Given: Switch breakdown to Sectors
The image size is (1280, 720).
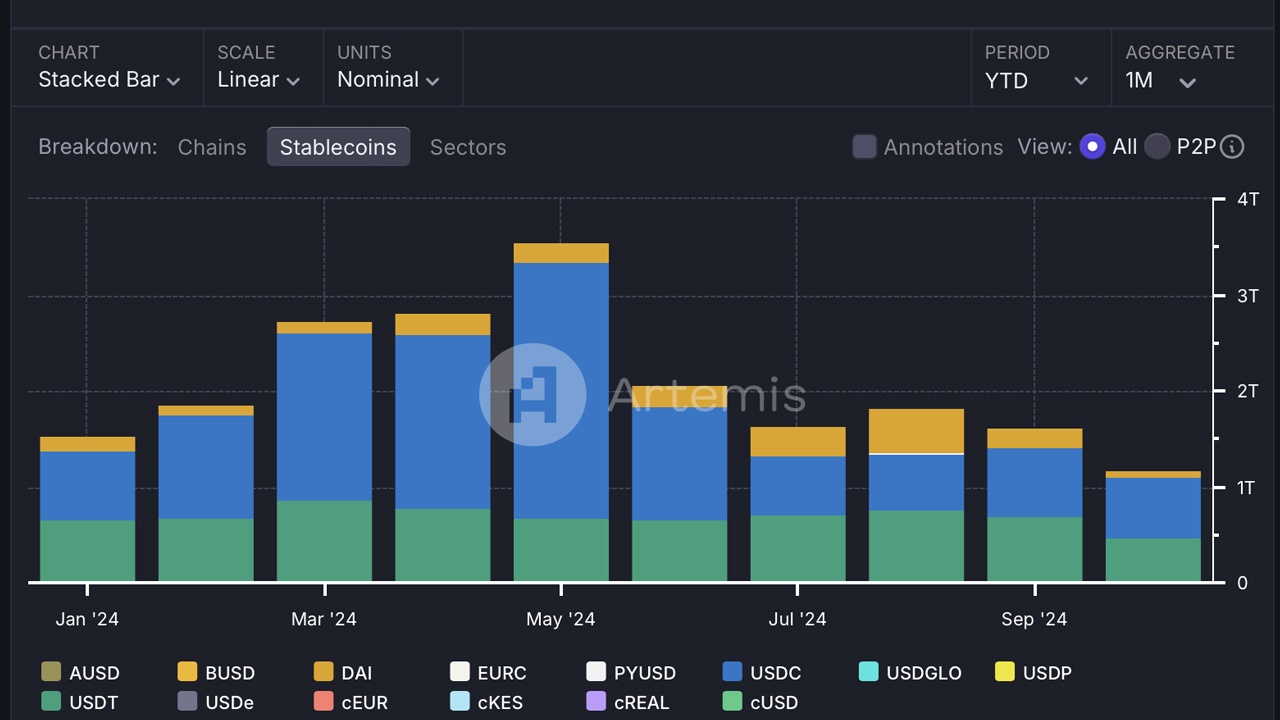Looking at the screenshot, I should tap(468, 147).
